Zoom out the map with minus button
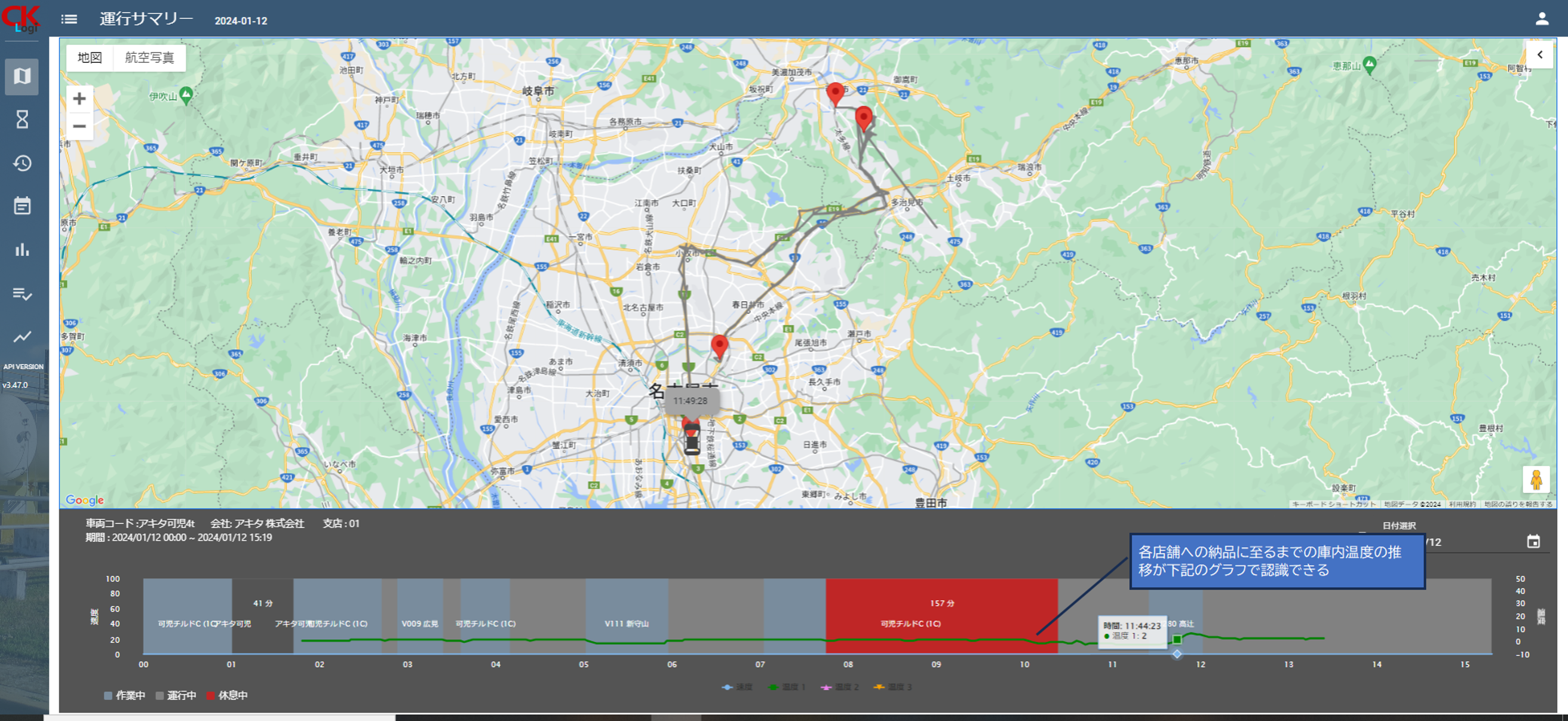Image resolution: width=1568 pixels, height=721 pixels. pos(79,127)
